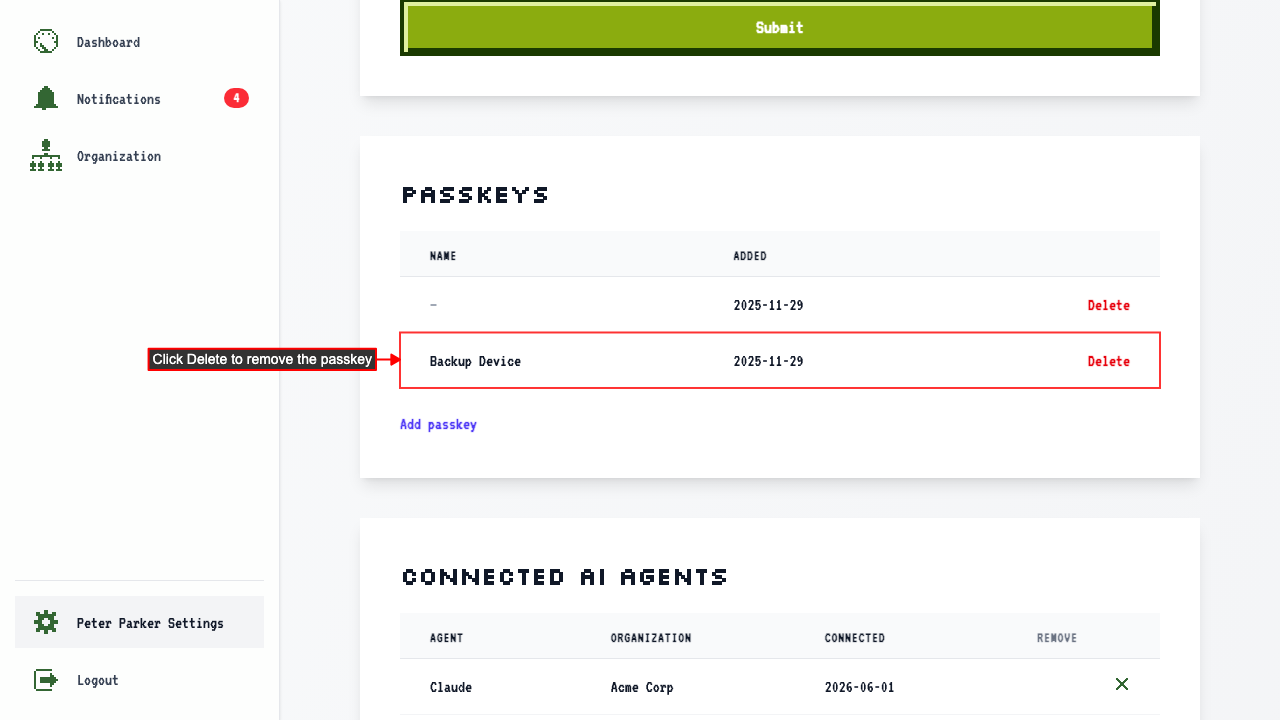Click the Added column header
This screenshot has width=1280, height=720.
750,256
